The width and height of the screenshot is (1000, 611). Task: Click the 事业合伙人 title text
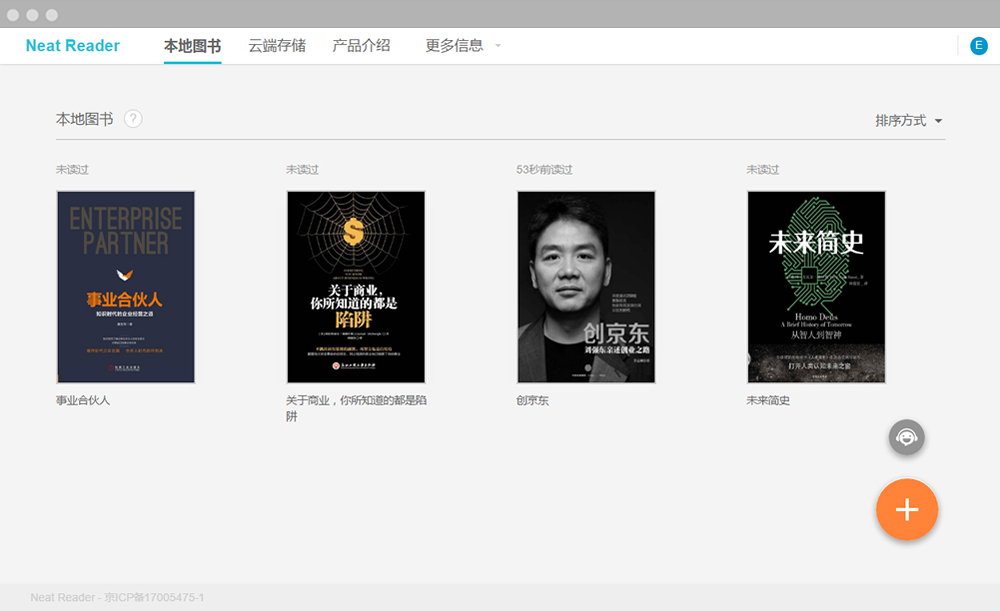click(x=83, y=401)
